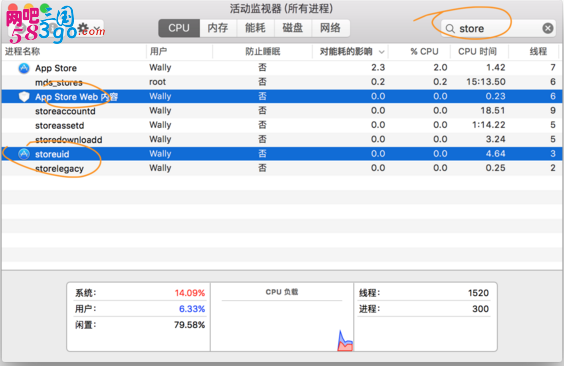564x366 pixels.
Task: Select the App Store Web 内容 row
Action: coord(281,96)
